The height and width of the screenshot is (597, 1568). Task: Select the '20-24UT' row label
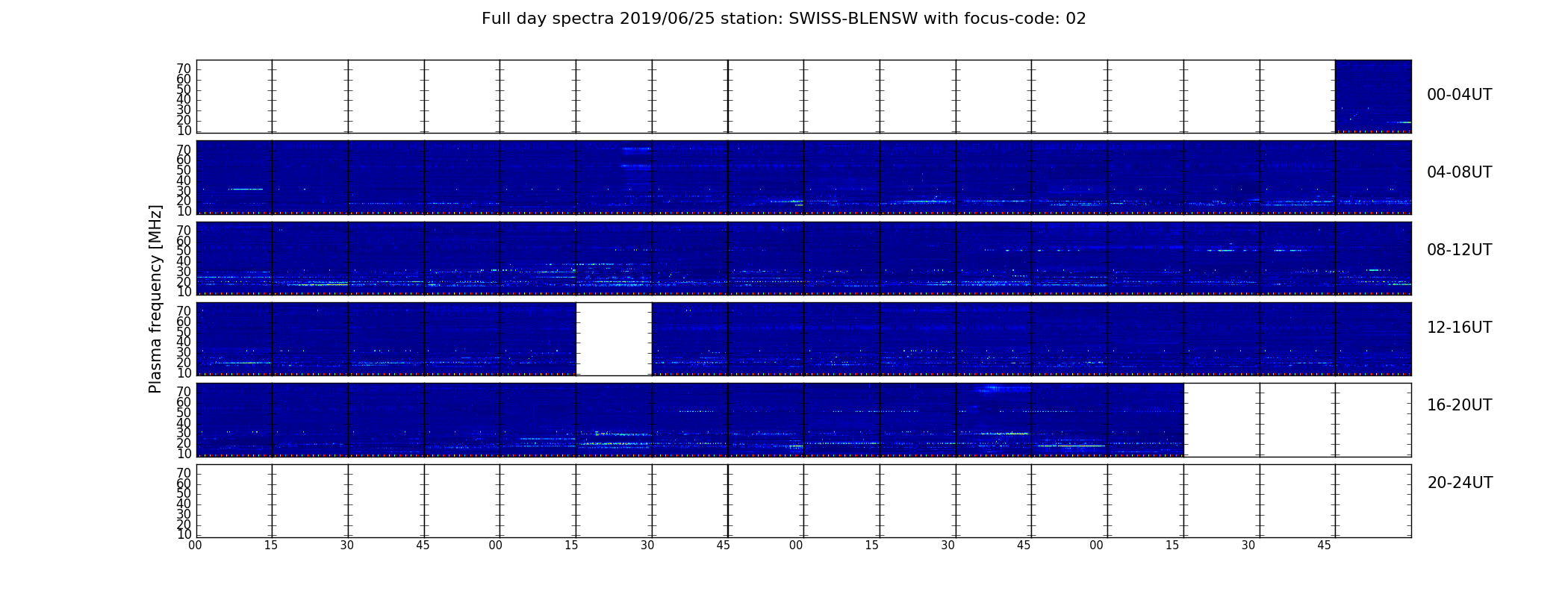1460,483
